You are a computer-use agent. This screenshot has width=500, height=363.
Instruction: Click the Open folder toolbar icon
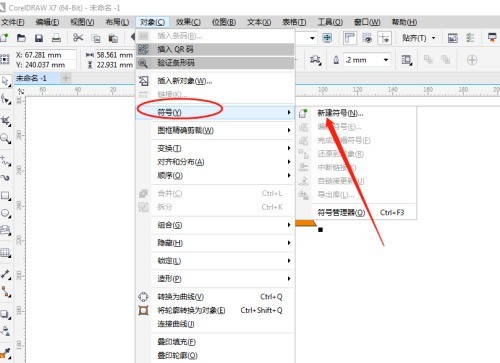pos(21,38)
